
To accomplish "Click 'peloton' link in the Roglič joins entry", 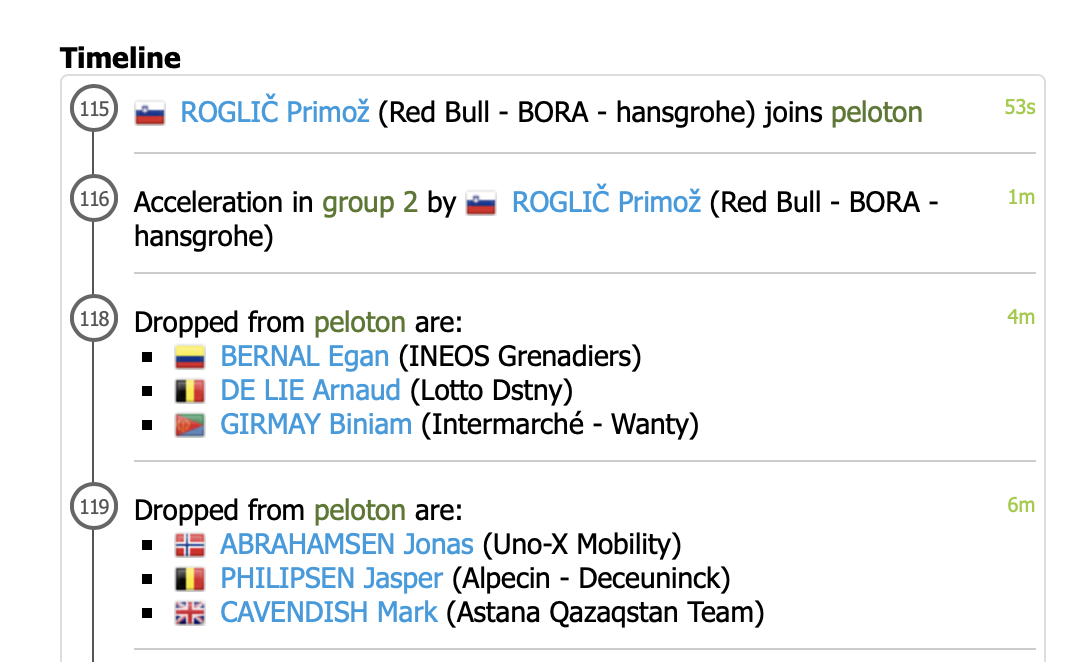I will point(876,112).
